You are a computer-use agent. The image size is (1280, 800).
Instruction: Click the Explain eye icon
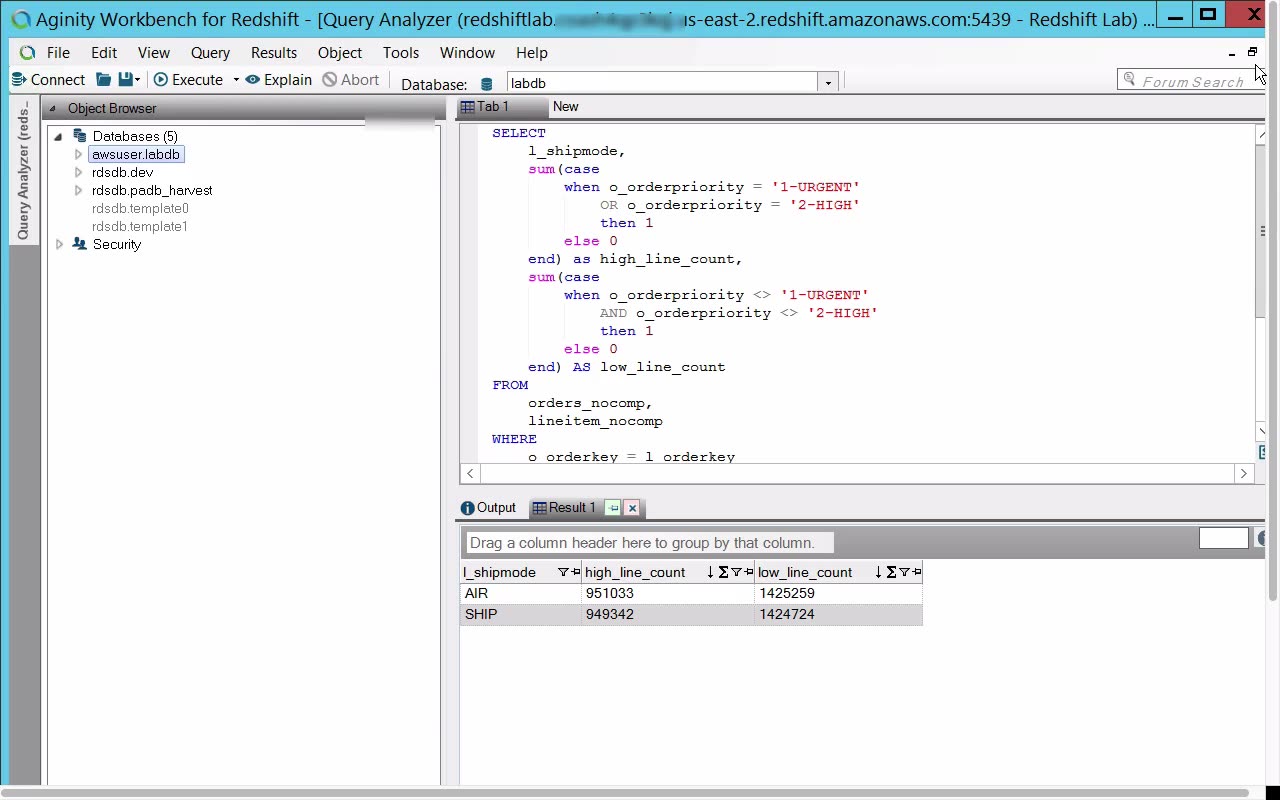tap(253, 80)
